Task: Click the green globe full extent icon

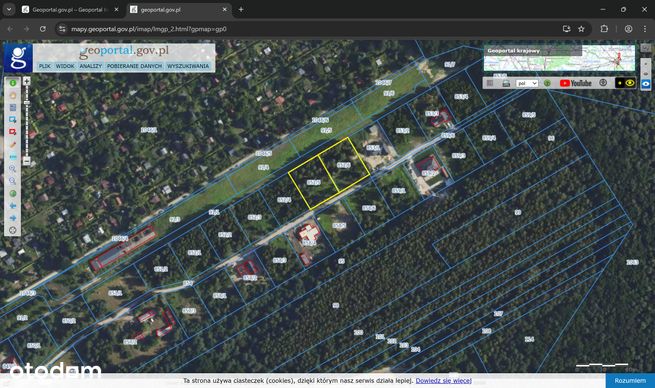Action: [x=13, y=194]
